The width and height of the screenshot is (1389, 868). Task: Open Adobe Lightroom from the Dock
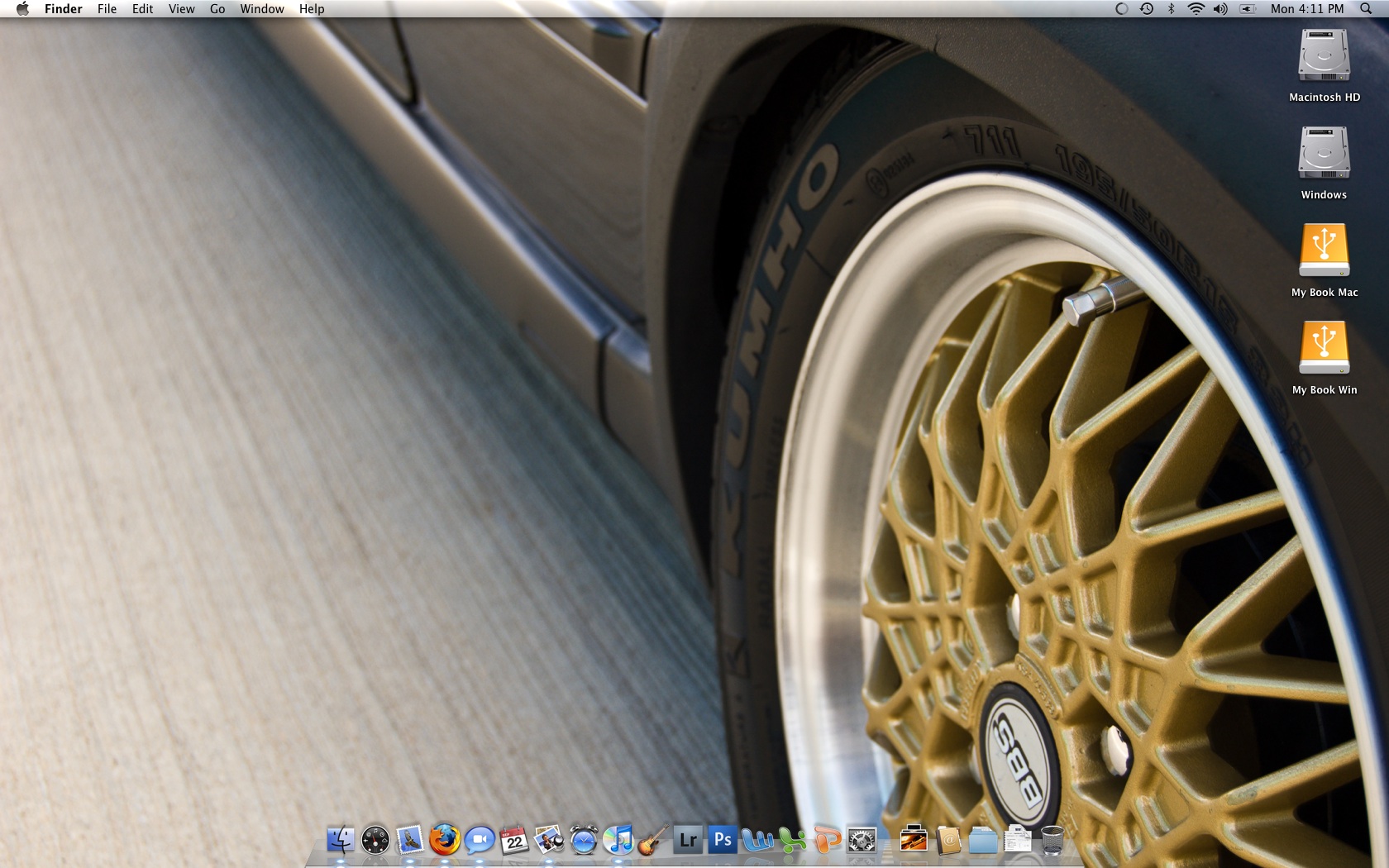click(x=688, y=840)
